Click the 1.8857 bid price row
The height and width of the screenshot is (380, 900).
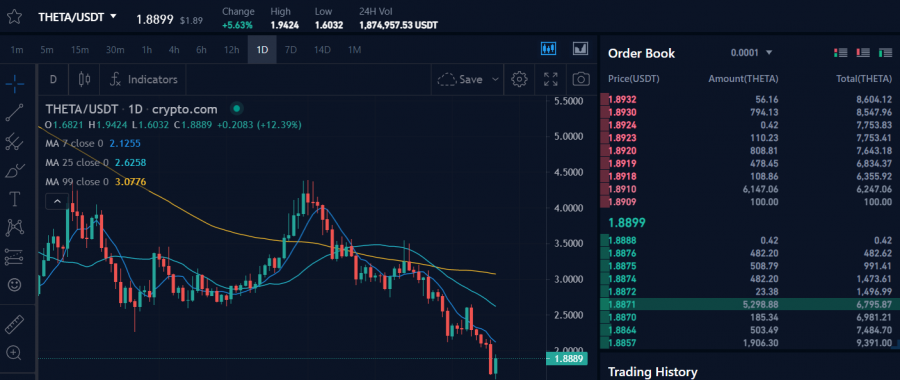[x=750, y=343]
